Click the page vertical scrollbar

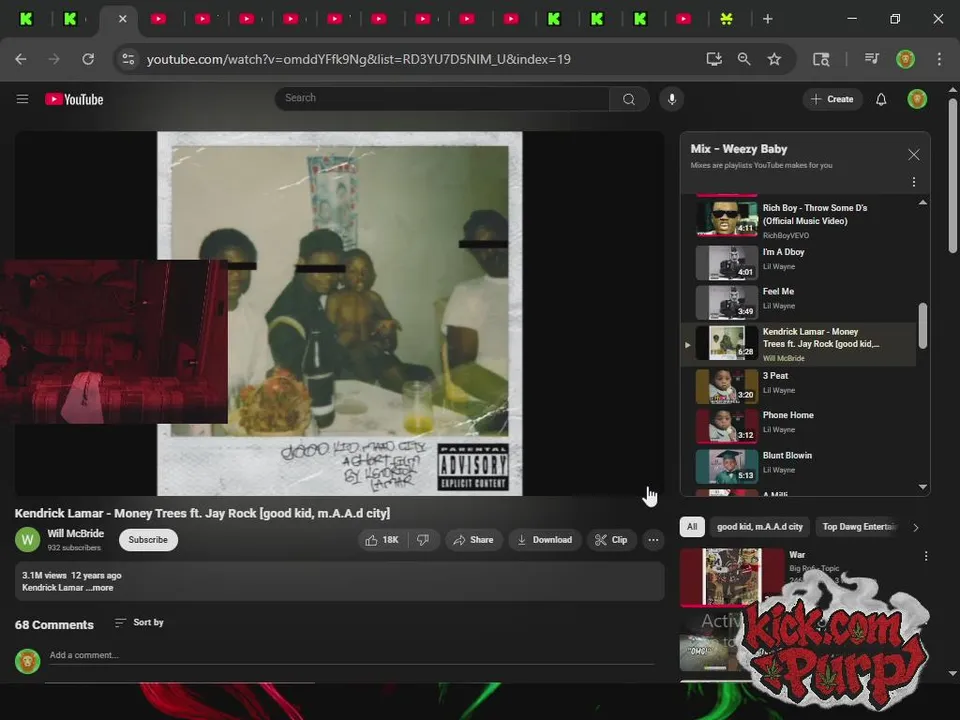(x=952, y=174)
